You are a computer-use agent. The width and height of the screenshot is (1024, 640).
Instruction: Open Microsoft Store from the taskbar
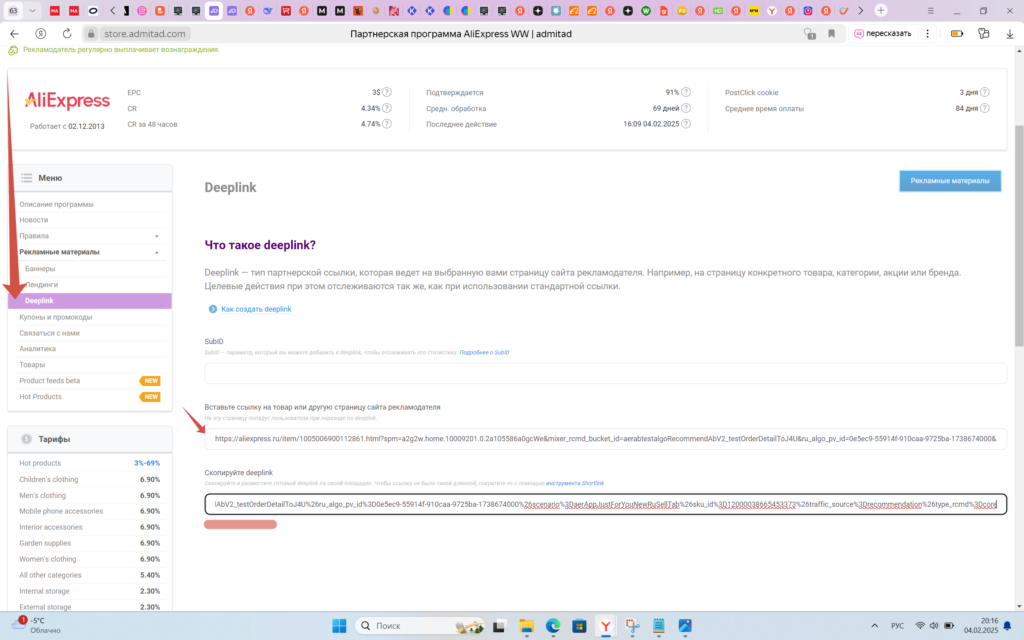click(579, 626)
